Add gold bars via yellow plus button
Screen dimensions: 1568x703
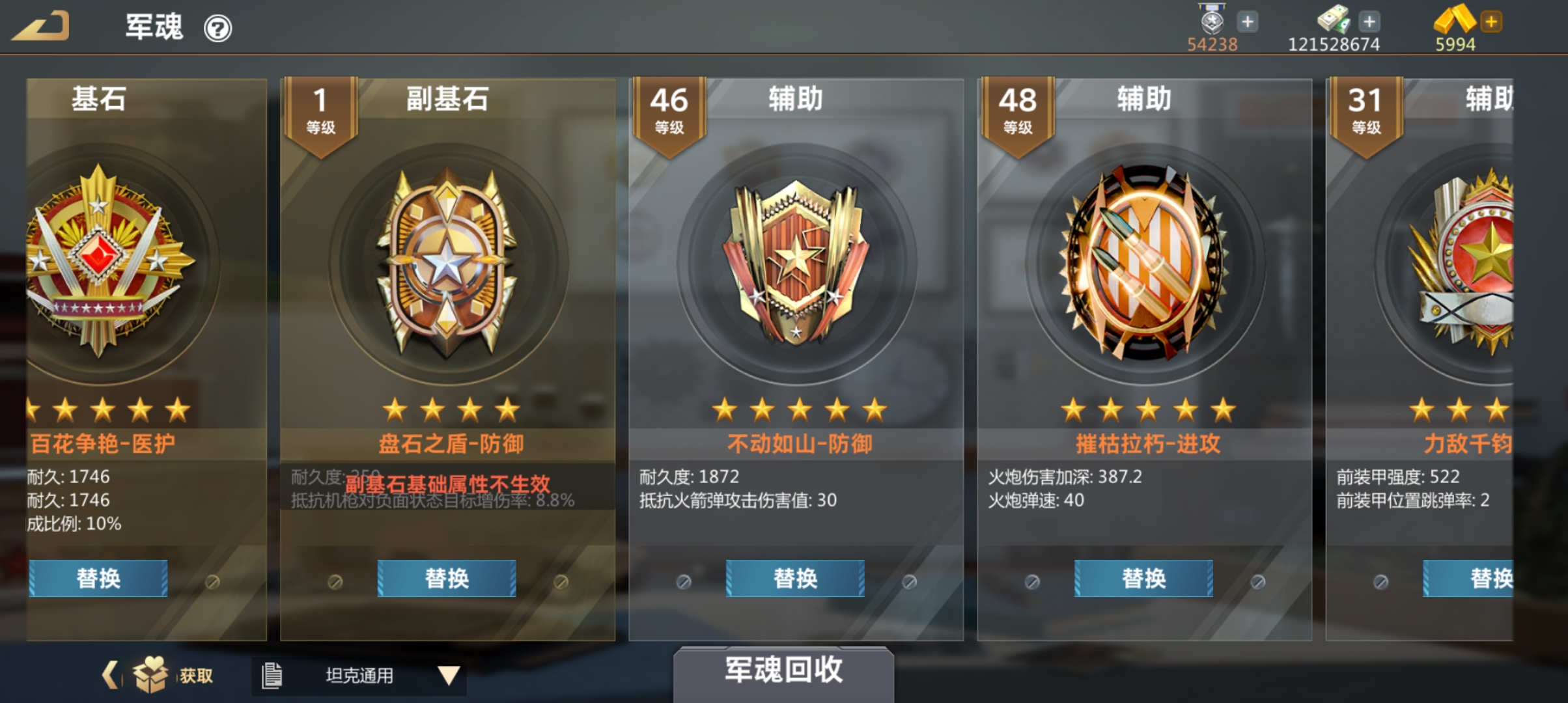[x=1491, y=21]
